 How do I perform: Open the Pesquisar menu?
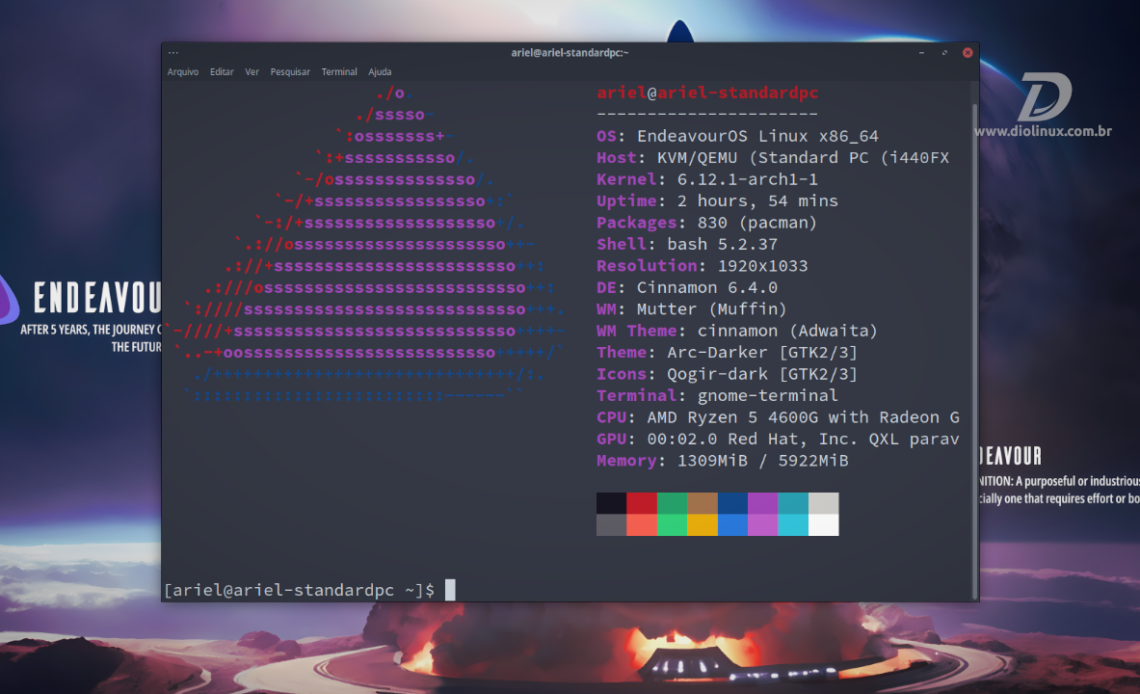[x=290, y=72]
